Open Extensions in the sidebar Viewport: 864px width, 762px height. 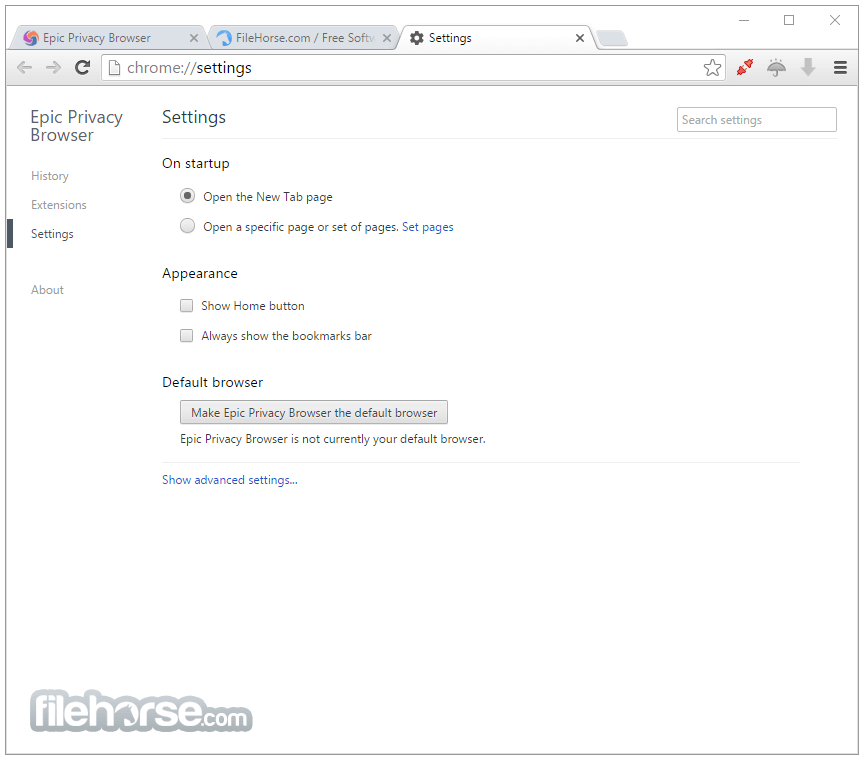pos(58,205)
